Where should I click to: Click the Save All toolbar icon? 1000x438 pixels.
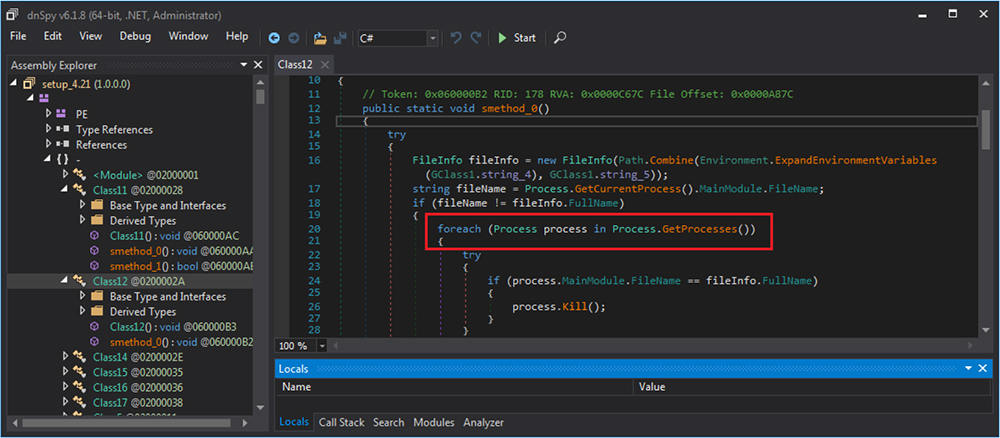point(340,38)
